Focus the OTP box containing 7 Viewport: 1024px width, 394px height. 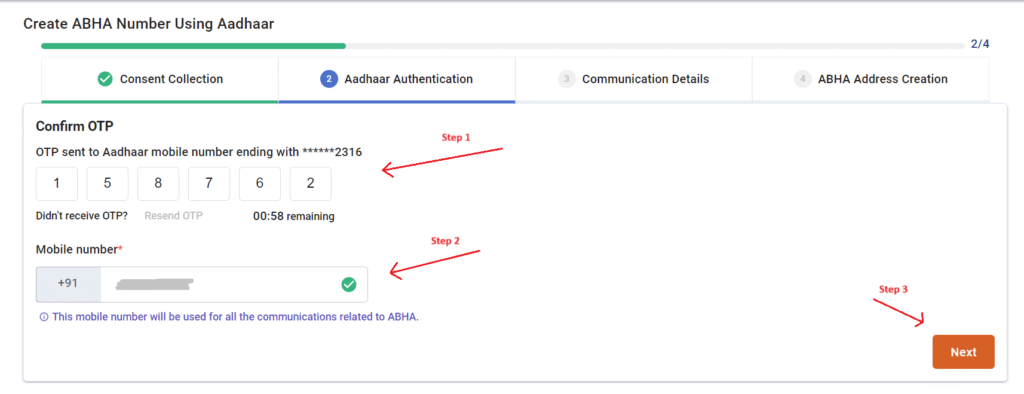209,184
